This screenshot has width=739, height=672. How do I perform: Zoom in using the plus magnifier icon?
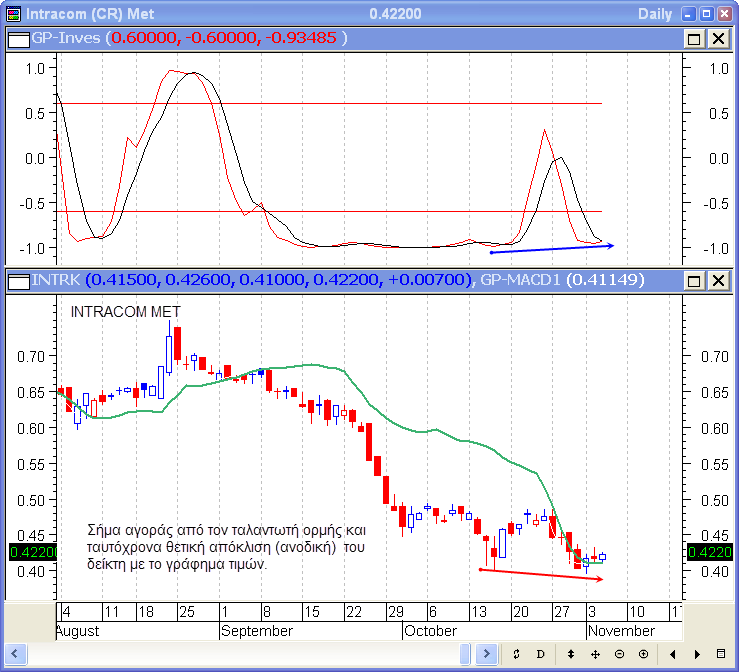click(643, 654)
